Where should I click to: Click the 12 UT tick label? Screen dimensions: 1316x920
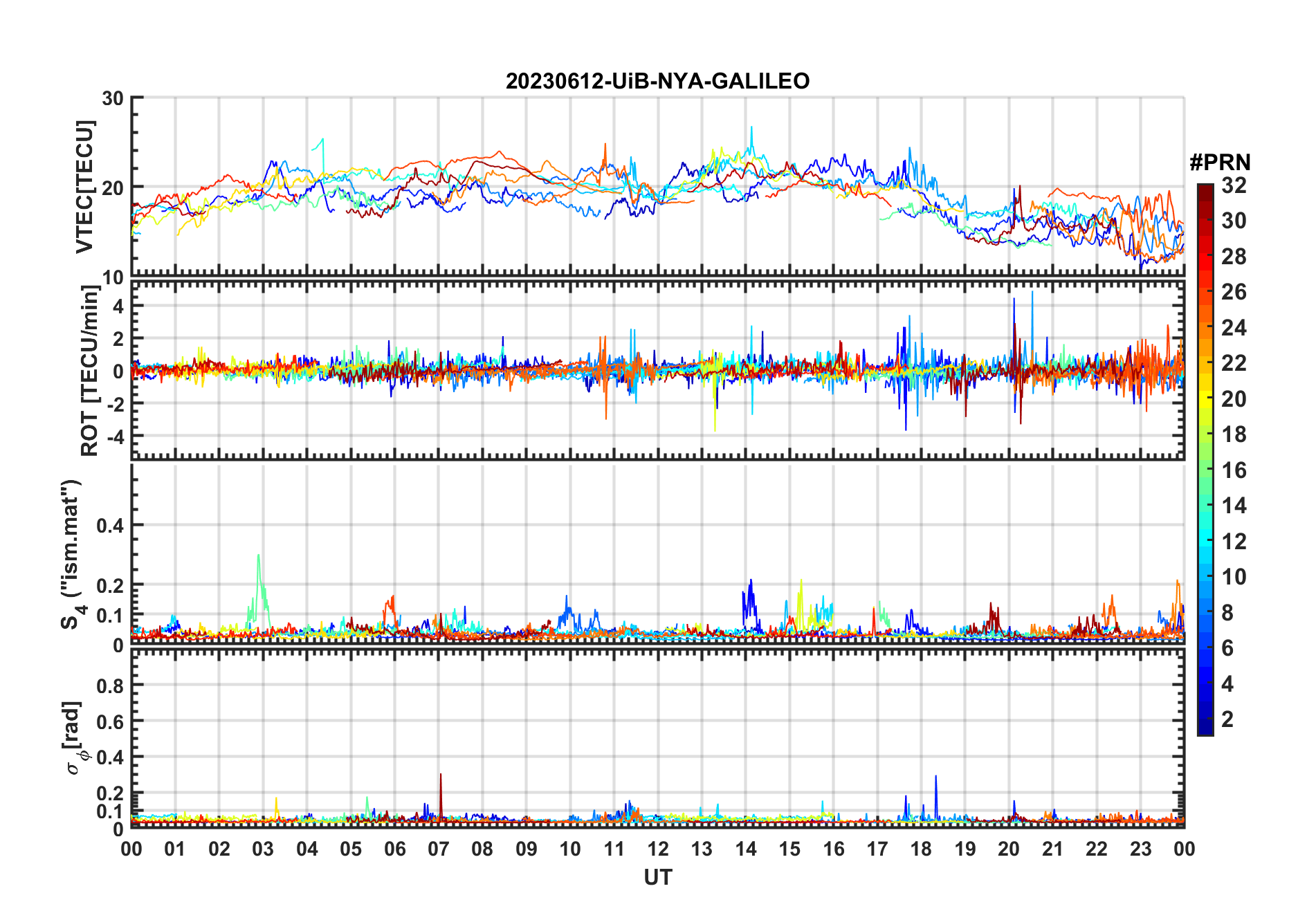[658, 849]
